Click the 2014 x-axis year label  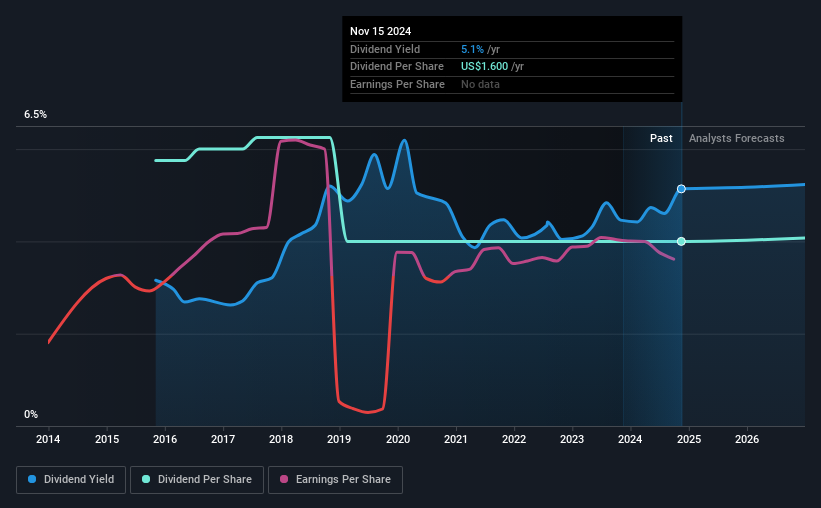(48, 439)
